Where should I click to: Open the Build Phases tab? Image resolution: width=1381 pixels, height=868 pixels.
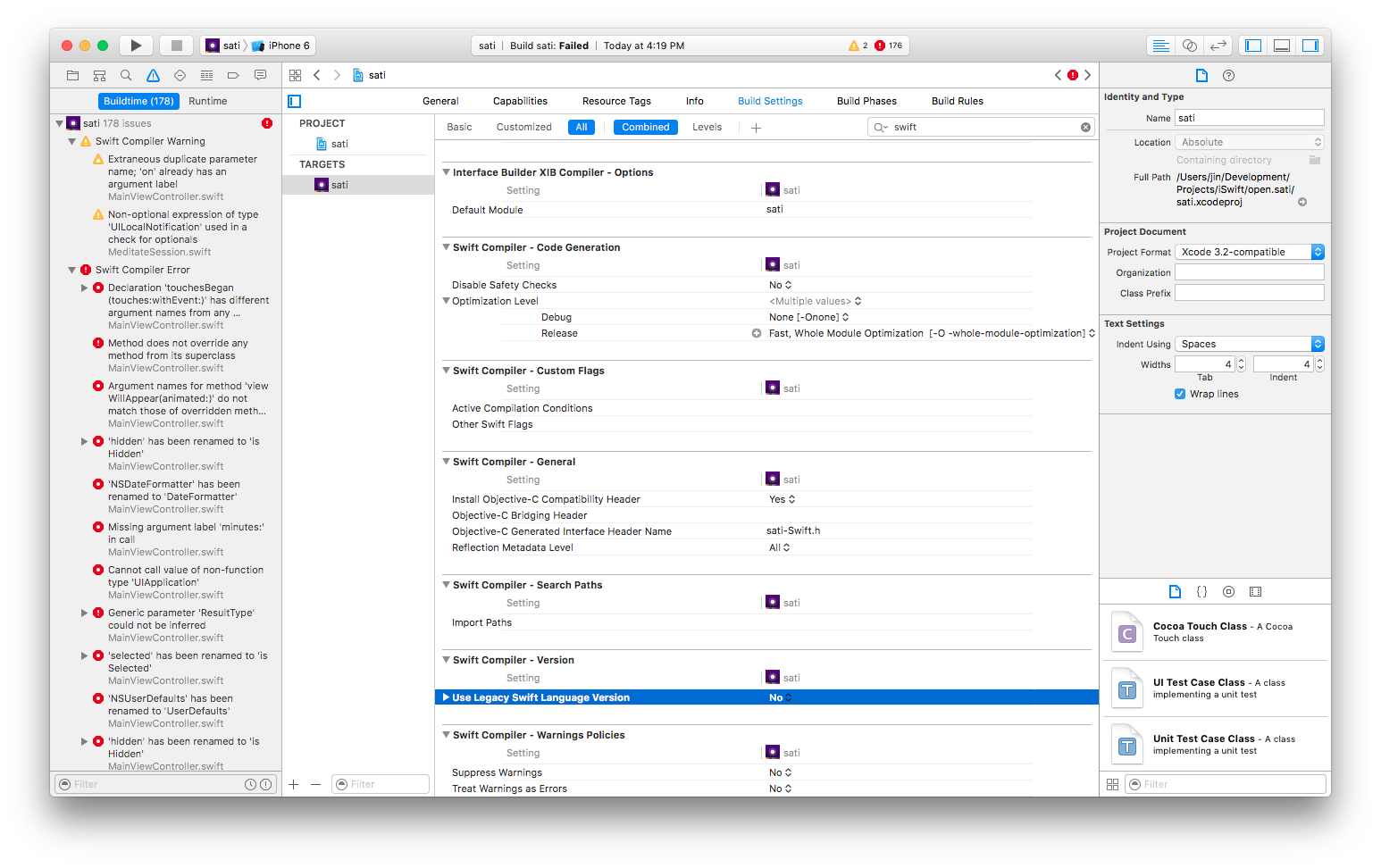tap(866, 101)
